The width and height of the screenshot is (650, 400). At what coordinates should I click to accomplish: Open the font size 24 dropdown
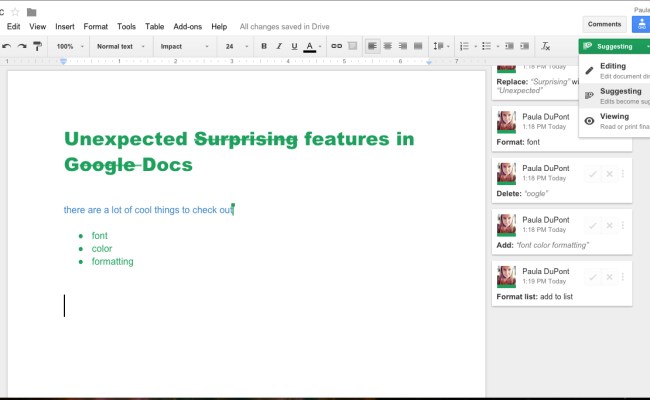pos(237,46)
